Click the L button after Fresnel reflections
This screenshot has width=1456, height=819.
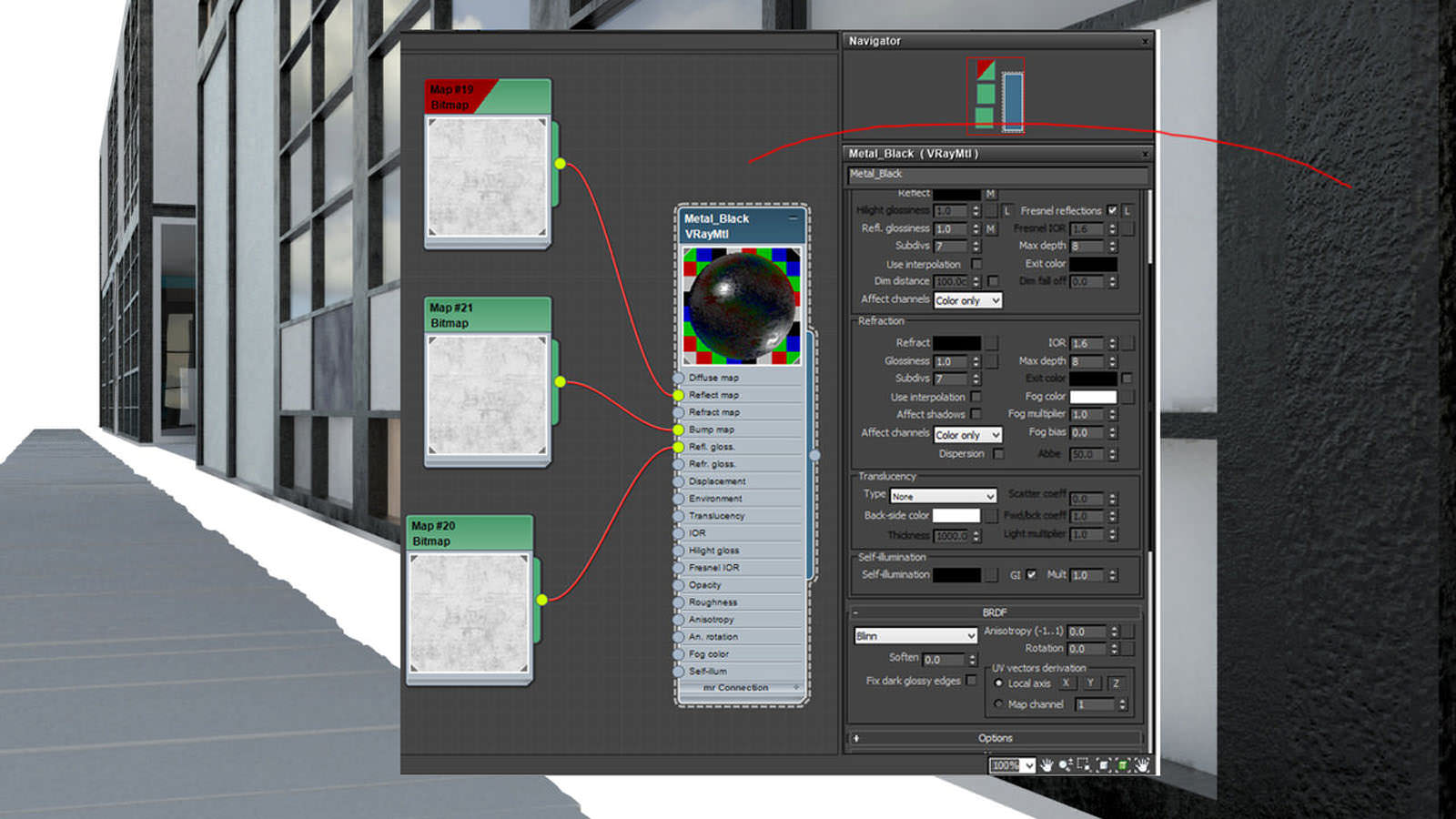(1127, 210)
